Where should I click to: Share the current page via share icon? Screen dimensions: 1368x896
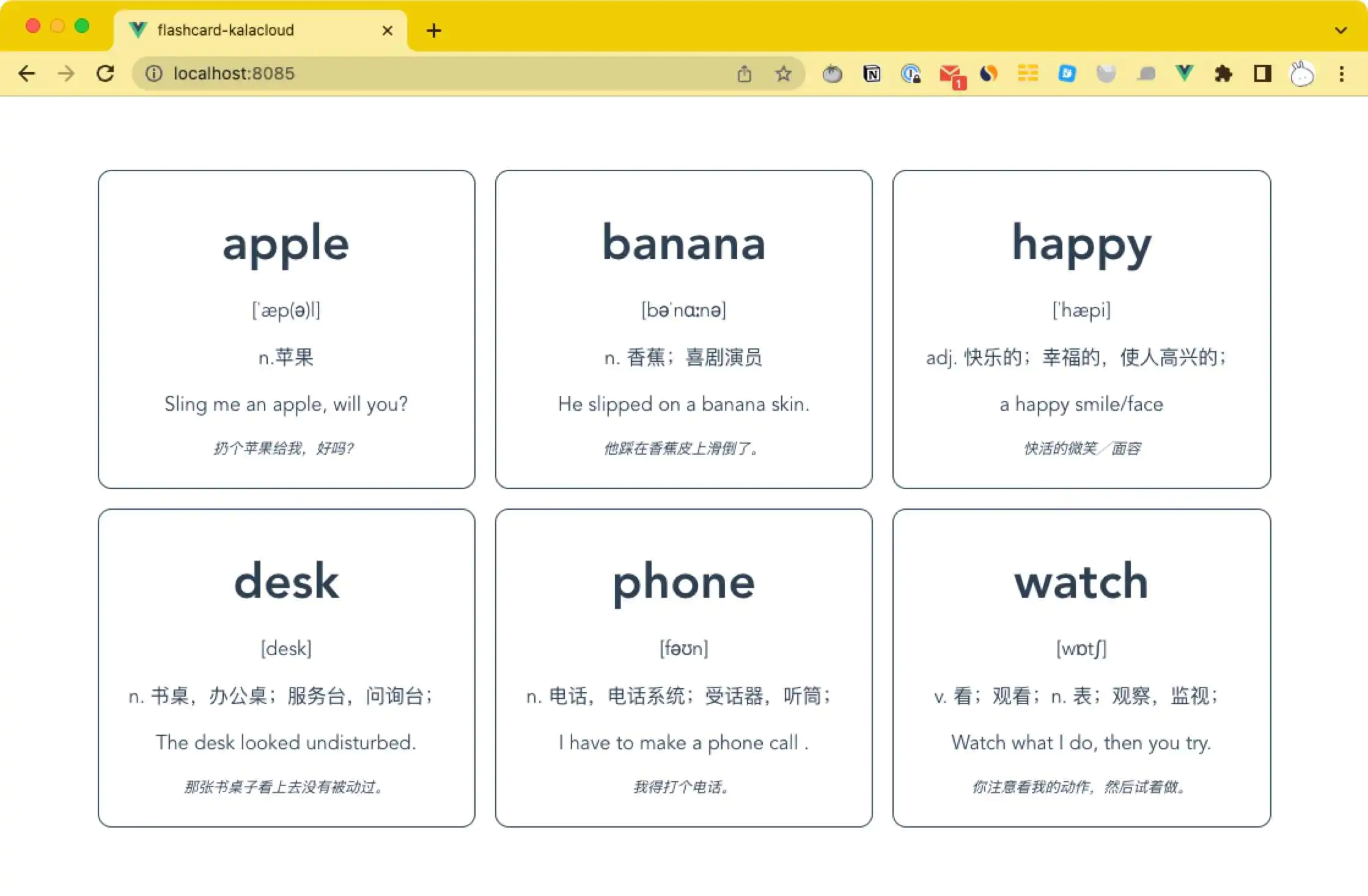coord(745,73)
